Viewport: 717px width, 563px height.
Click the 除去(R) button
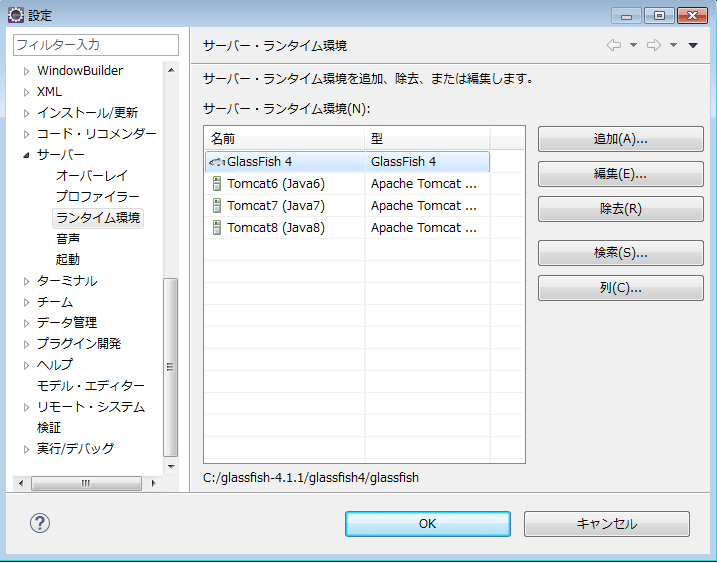(621, 209)
